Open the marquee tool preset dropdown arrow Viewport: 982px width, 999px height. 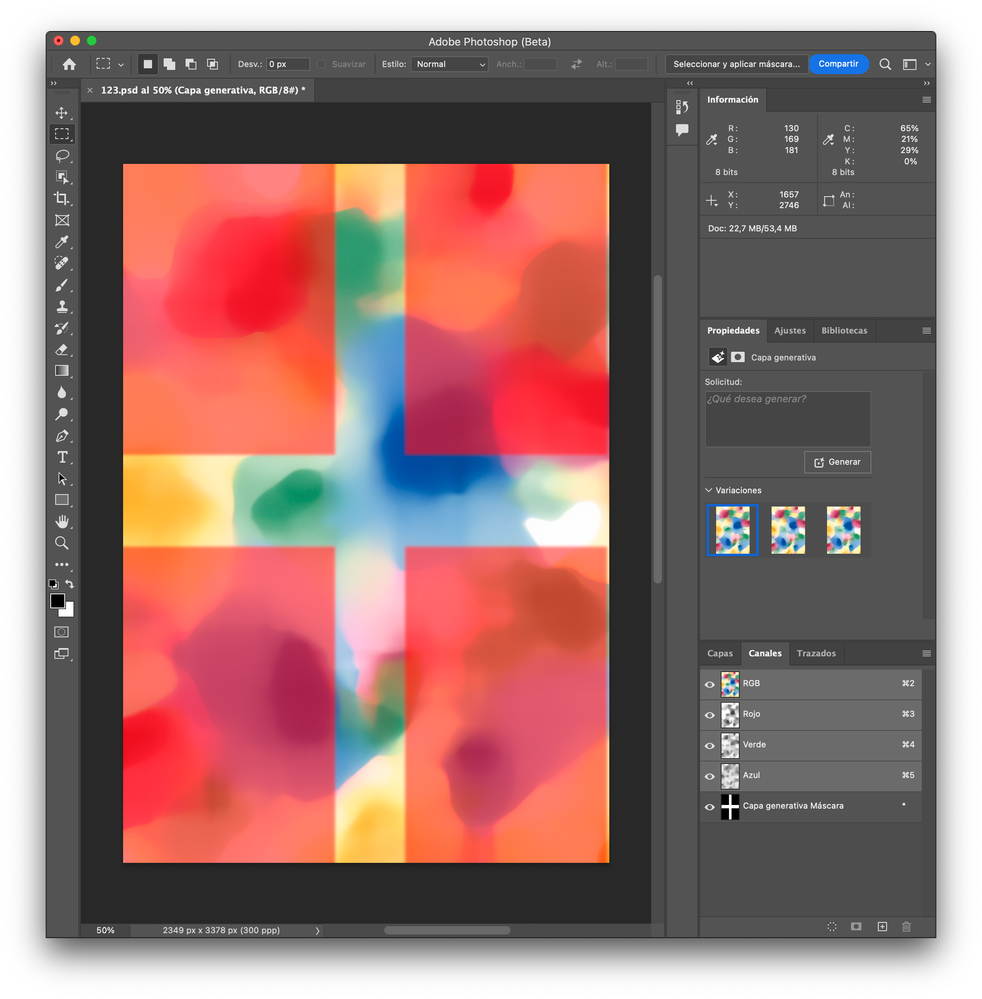click(x=121, y=64)
